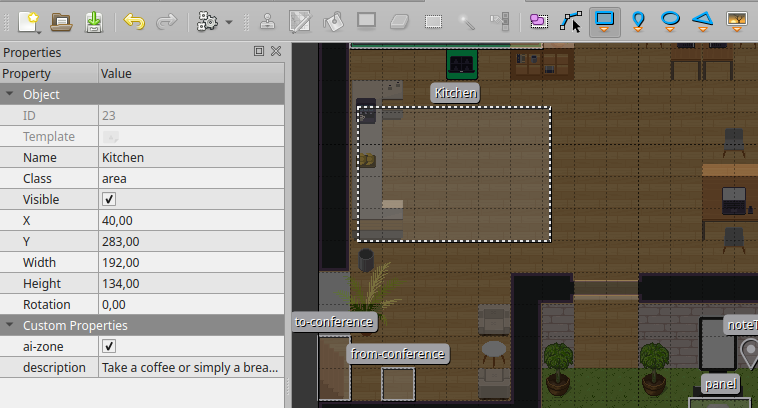Screen dimensions: 758x408
Task: Save the map with the Save icon
Action: coord(93,19)
